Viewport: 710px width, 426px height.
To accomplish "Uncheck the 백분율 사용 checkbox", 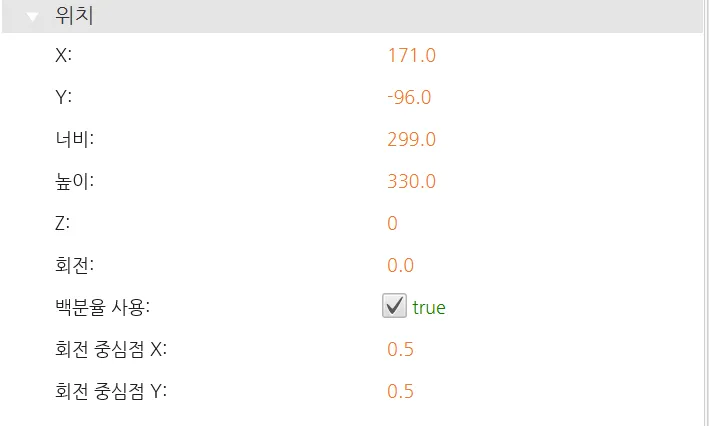I will (394, 306).
